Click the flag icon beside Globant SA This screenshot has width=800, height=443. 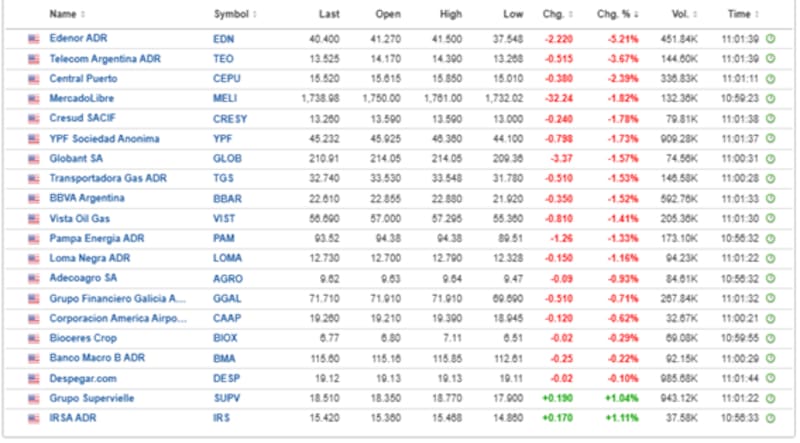coord(34,158)
